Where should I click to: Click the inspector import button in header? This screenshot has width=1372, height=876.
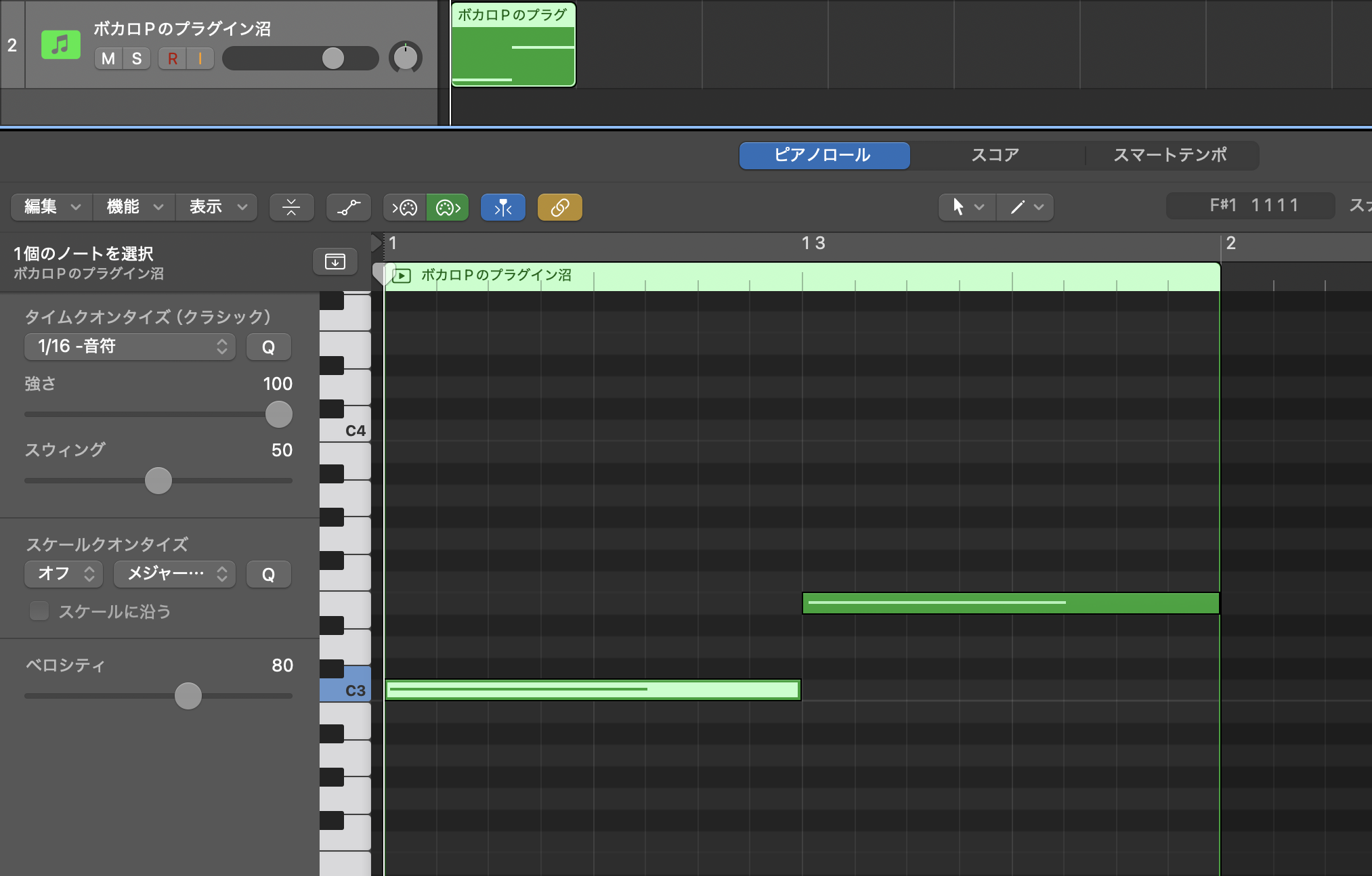click(335, 261)
